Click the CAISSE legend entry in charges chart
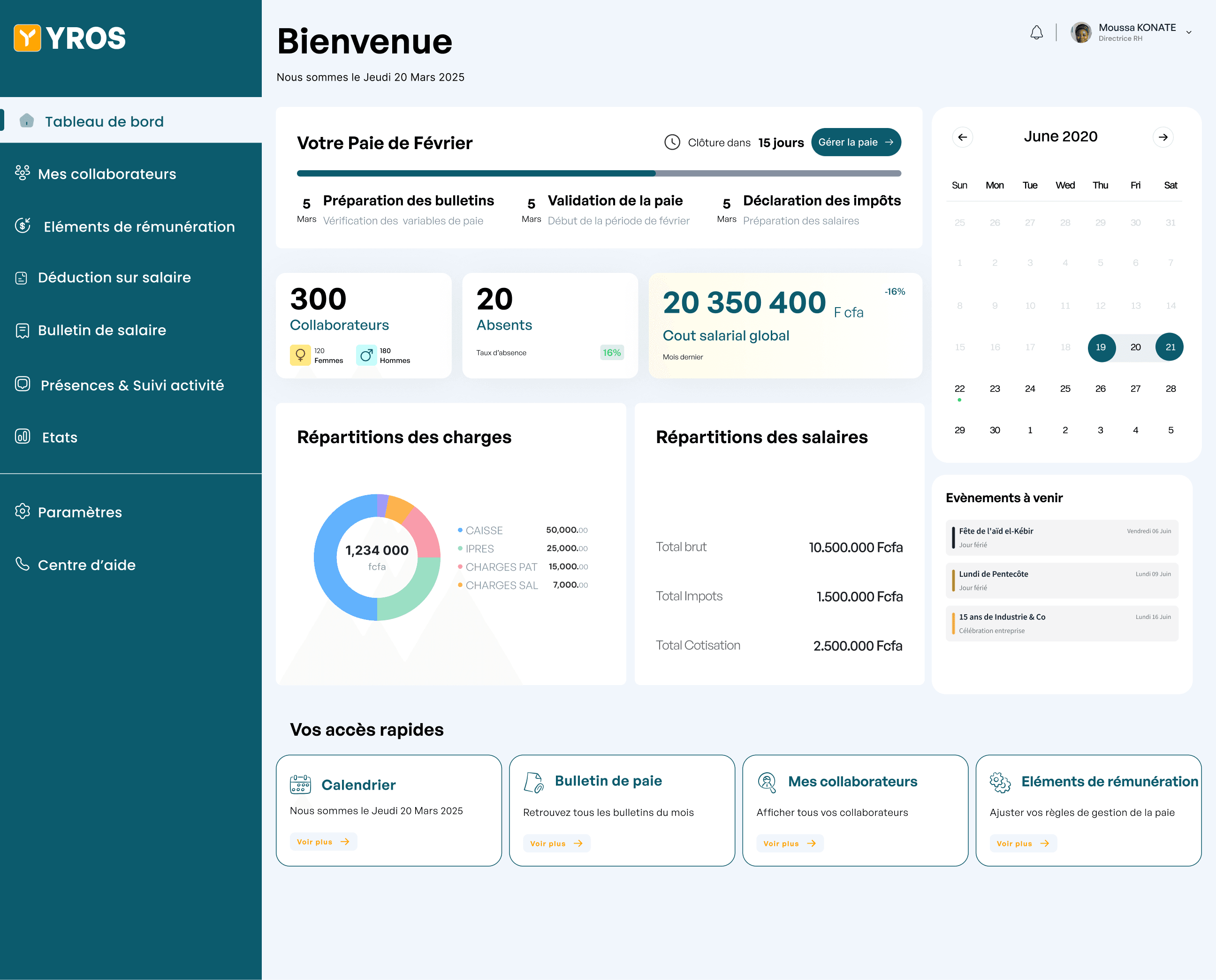Image resolution: width=1216 pixels, height=980 pixels. point(484,530)
